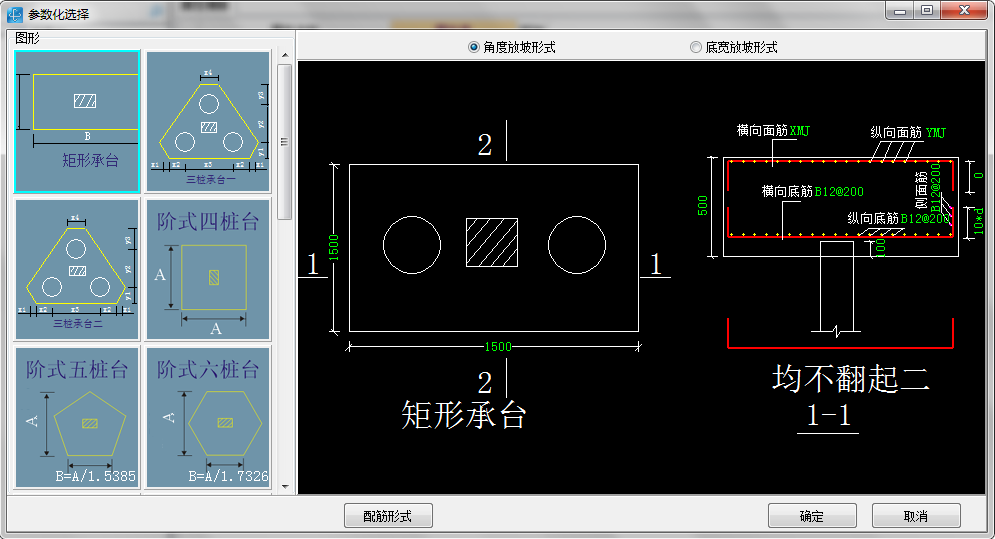
Task: Minimize the 参数化选择 dialog window
Action: [900, 10]
